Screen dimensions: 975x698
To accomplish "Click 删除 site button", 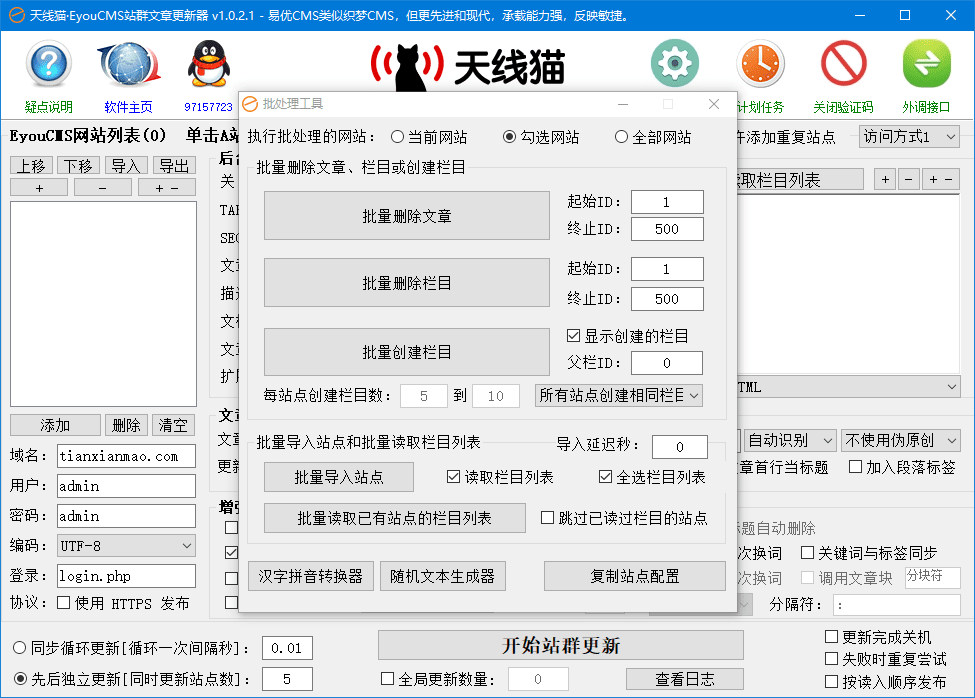I will click(126, 425).
